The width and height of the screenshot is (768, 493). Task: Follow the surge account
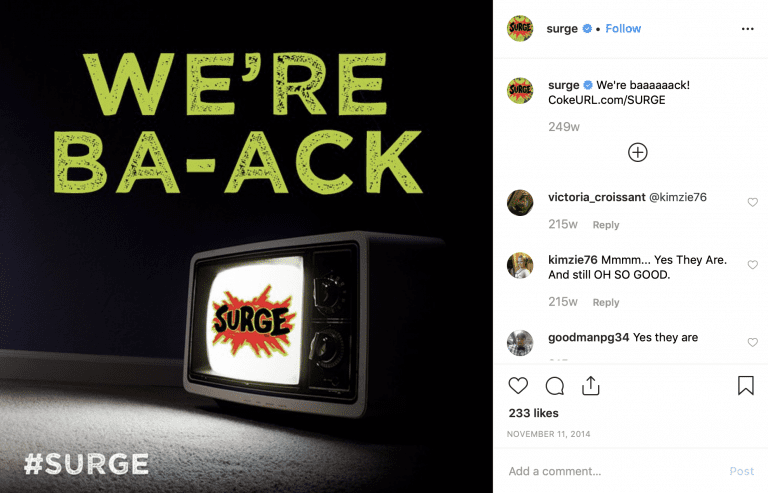(x=623, y=29)
